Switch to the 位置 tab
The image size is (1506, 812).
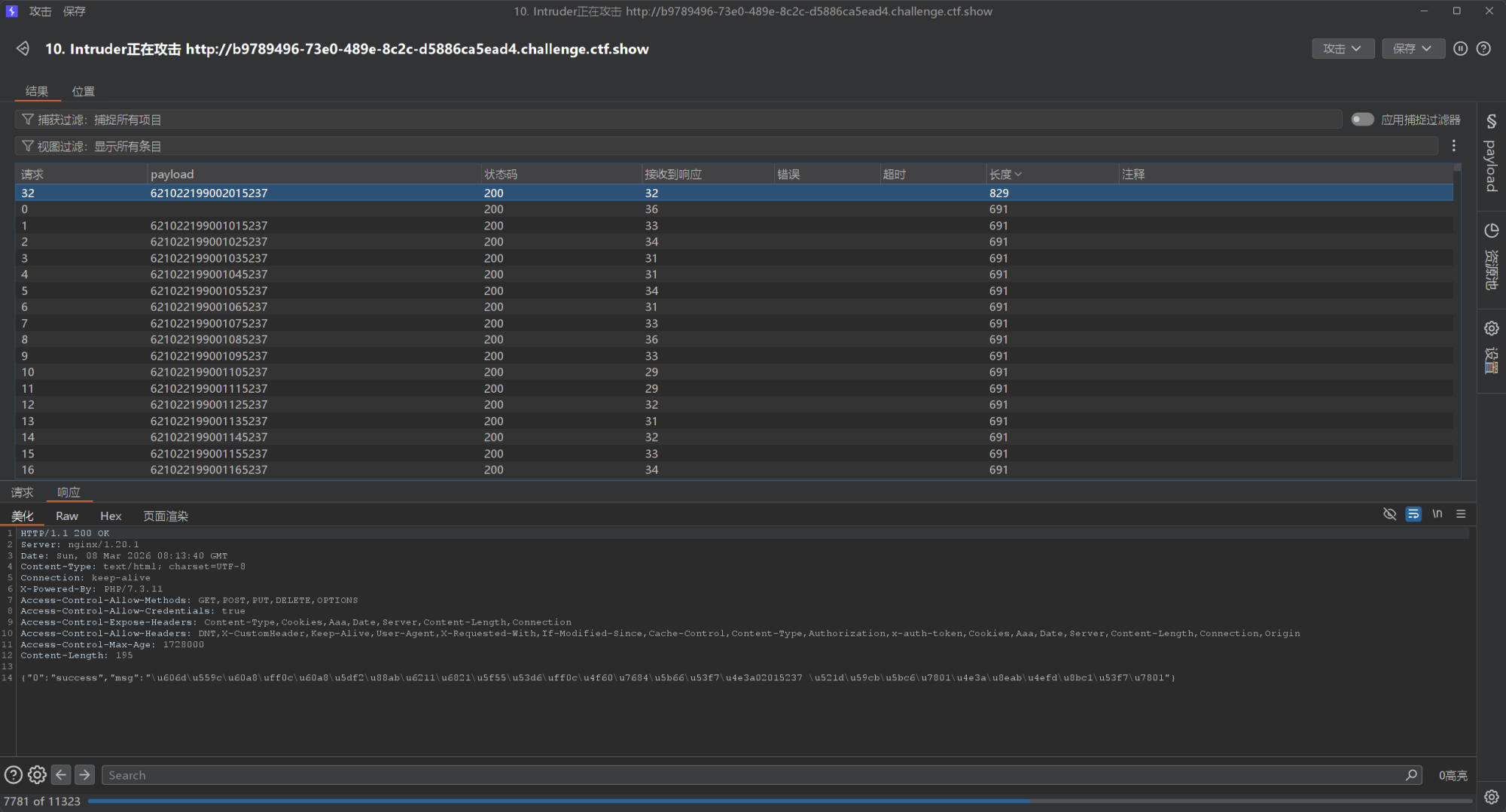pos(83,91)
